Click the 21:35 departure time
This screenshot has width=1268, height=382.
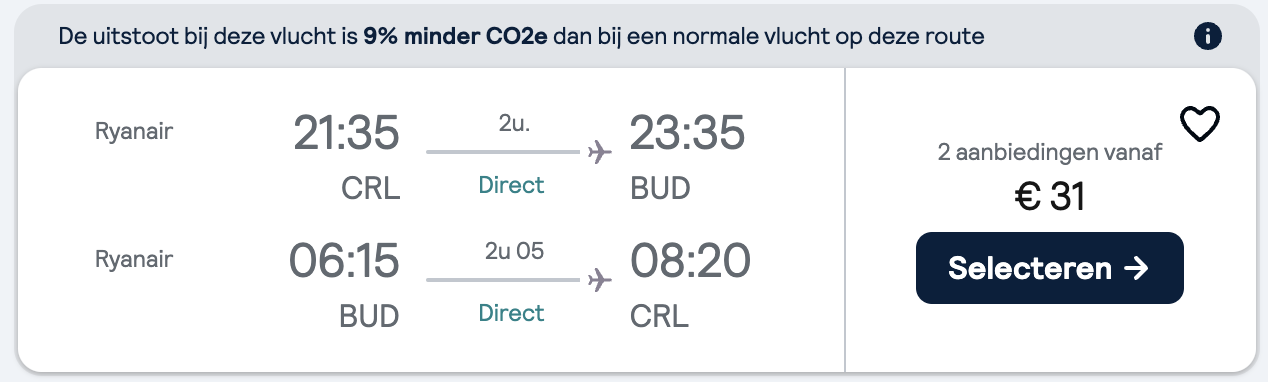tap(346, 133)
